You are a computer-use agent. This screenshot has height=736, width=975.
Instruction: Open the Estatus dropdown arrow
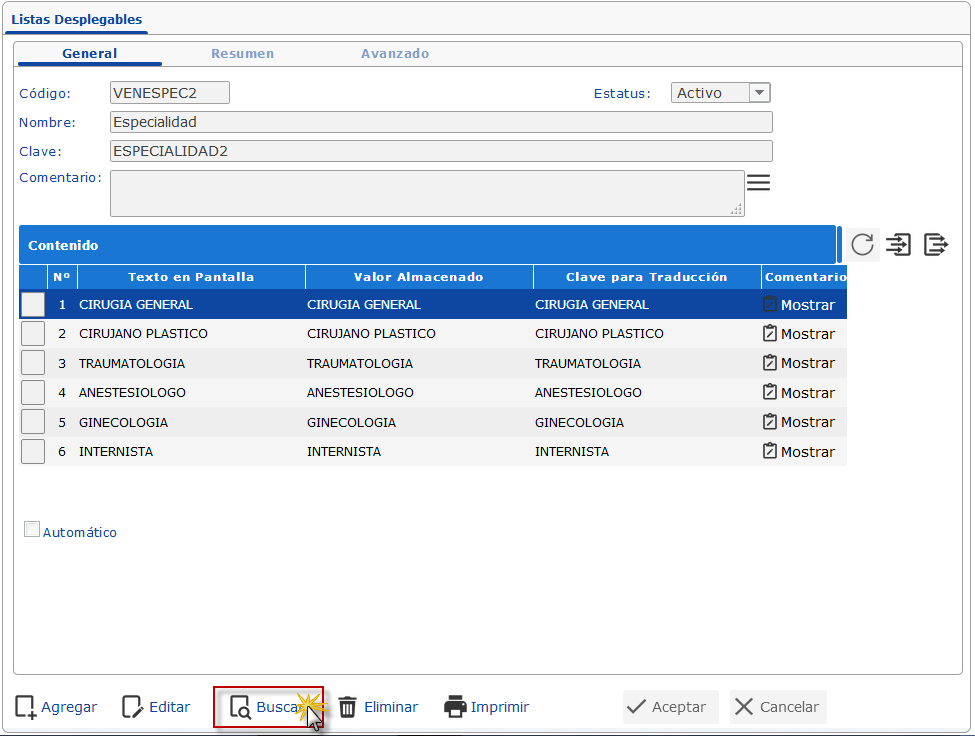pos(759,93)
